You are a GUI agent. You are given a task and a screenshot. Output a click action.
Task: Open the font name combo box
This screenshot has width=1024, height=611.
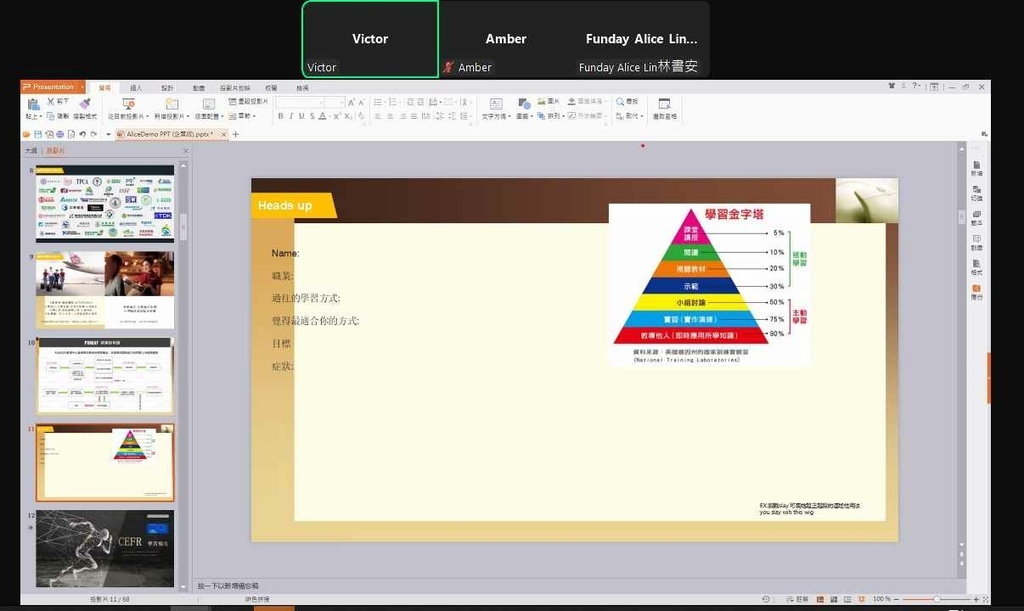[x=300, y=102]
